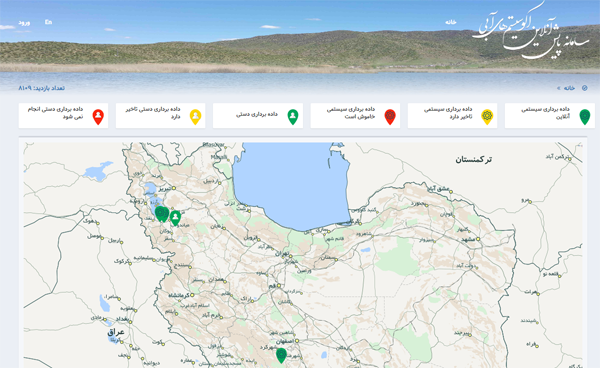Click خانه breadcrumb link
This screenshot has width=600, height=368.
(x=569, y=88)
